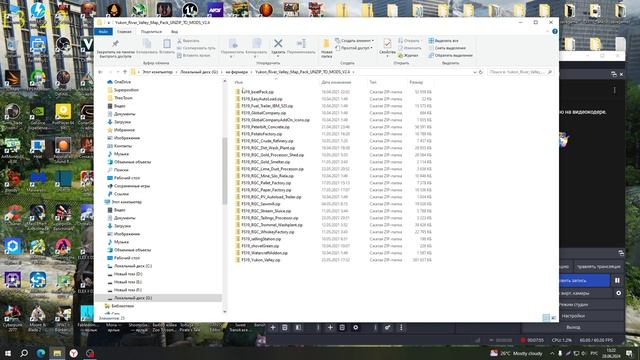Create a folder with Новая папка
This screenshot has width=640, height=360.
[326, 48]
